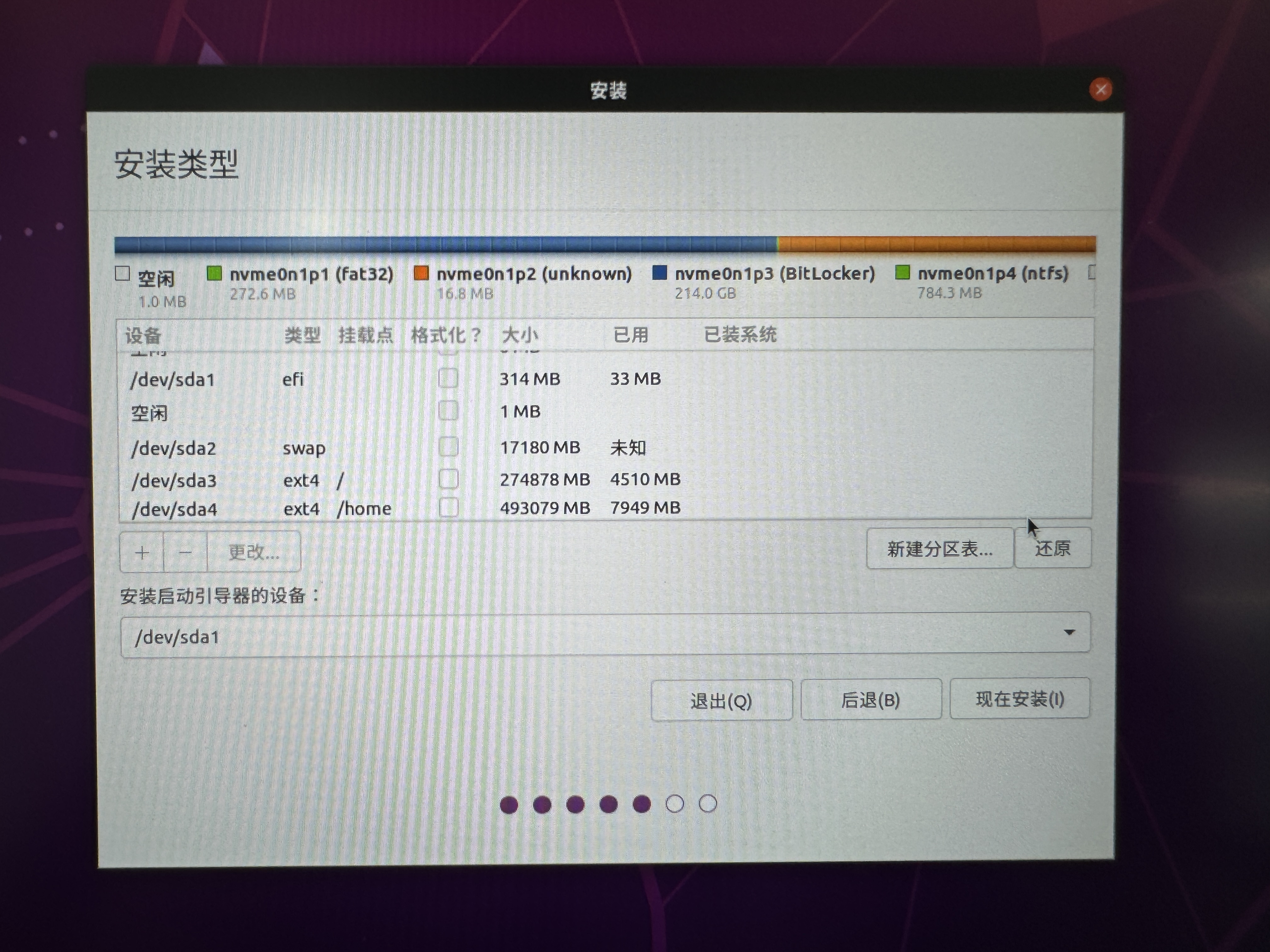Screen dimensions: 1270x952
Task: Click the 7949 MB used value
Action: (645, 507)
